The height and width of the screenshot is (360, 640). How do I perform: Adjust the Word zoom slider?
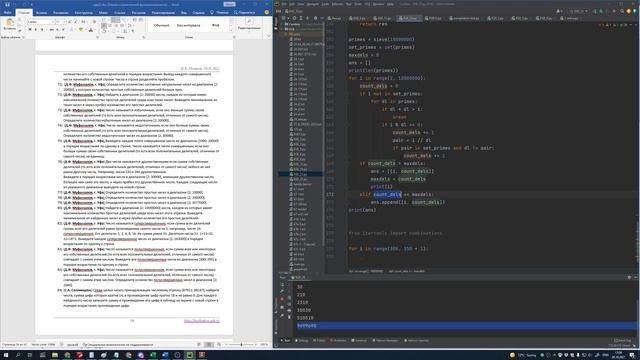[242, 344]
